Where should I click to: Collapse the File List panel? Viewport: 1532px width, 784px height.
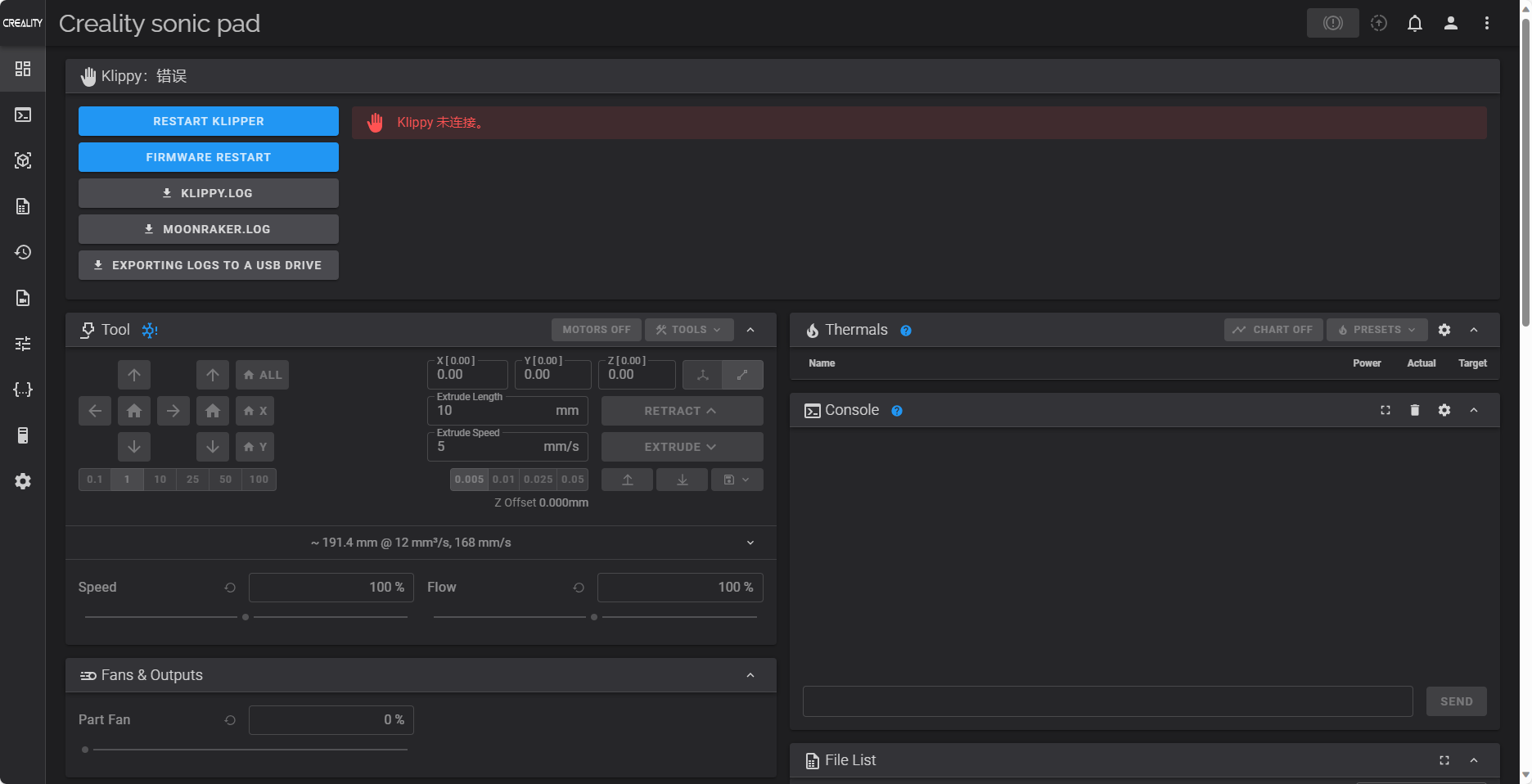pos(1474,760)
